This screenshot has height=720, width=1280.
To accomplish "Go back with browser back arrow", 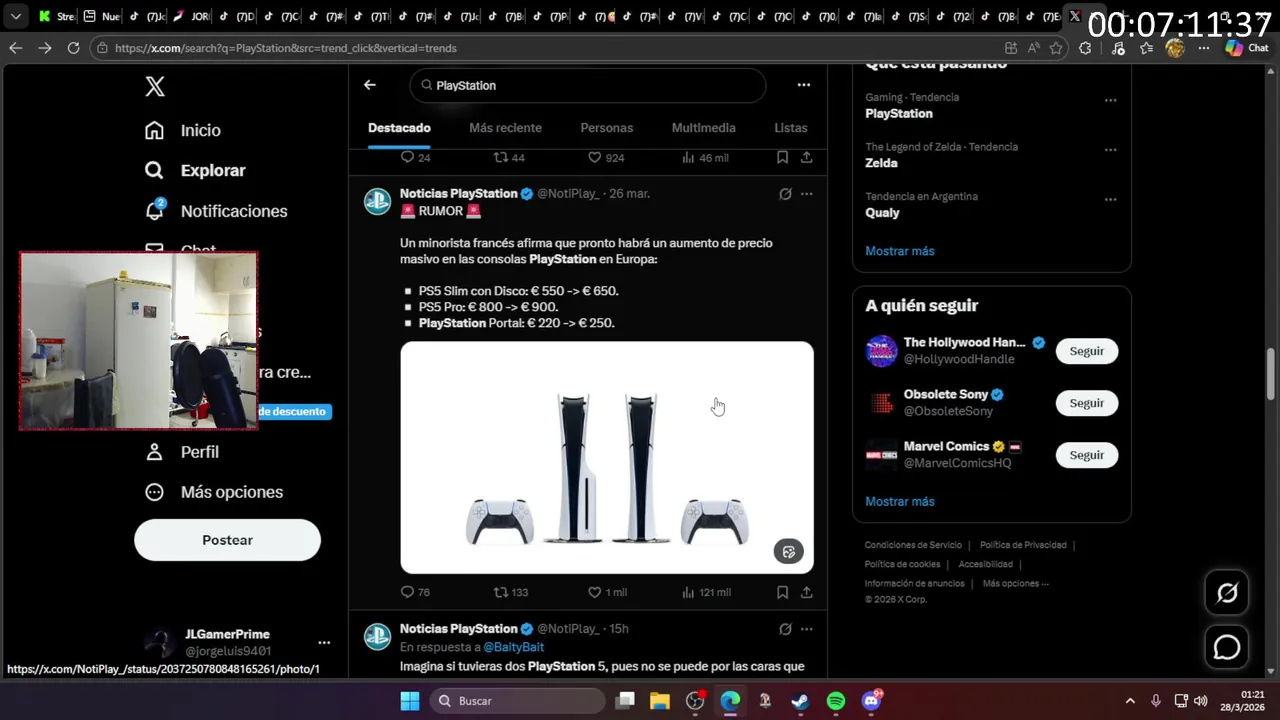I will point(16,48).
